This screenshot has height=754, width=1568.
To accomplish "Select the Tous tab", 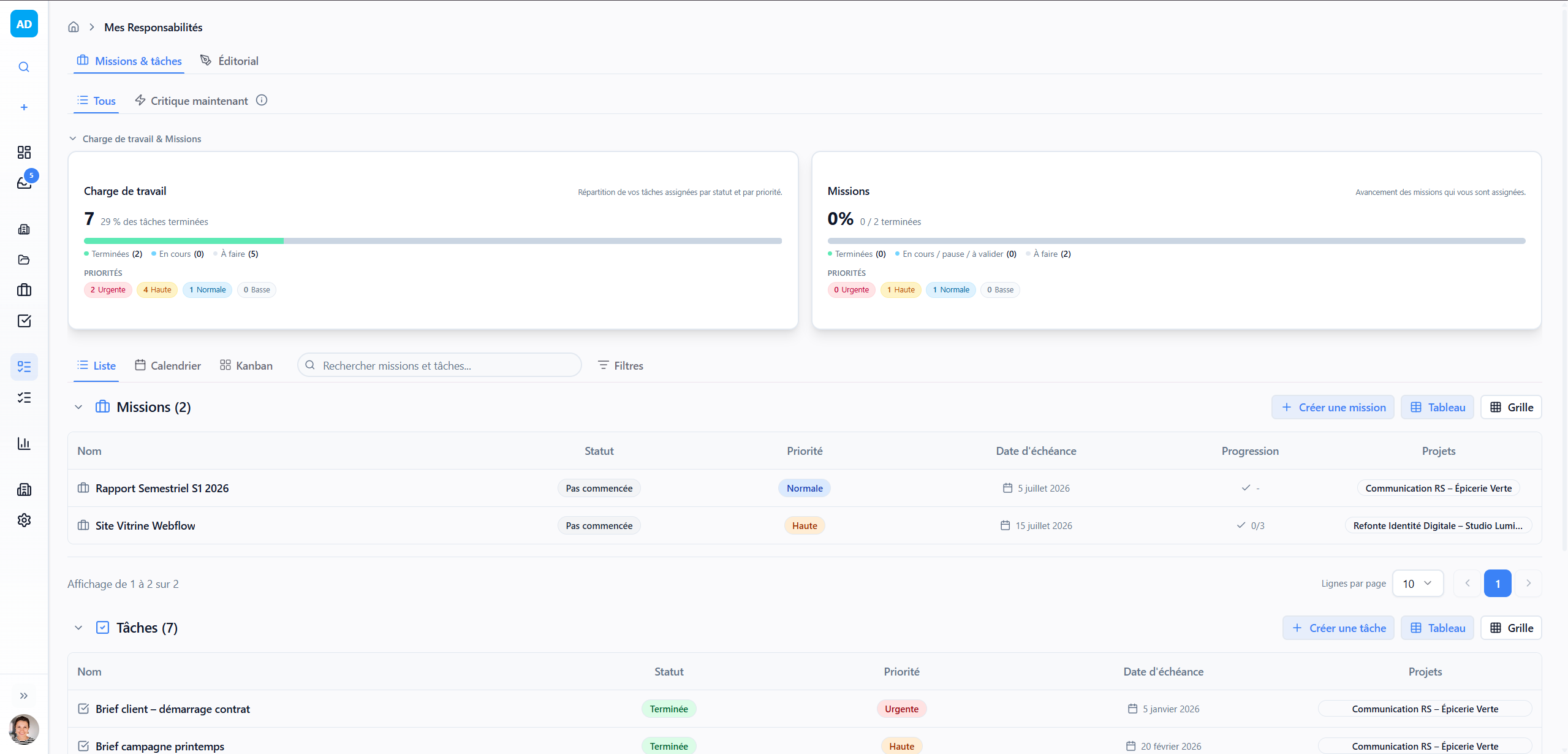I will (x=96, y=101).
